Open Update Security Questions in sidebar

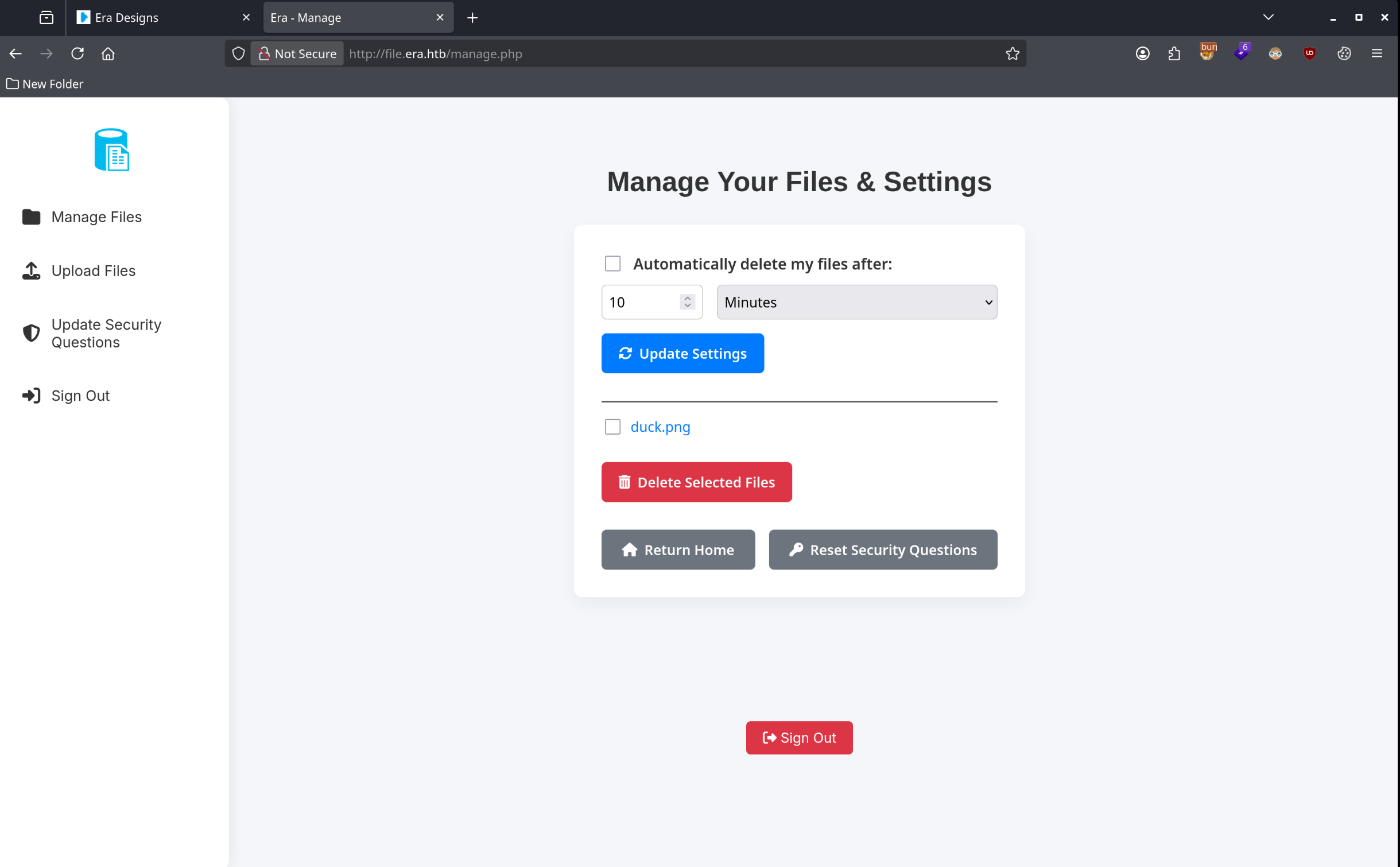tap(106, 334)
